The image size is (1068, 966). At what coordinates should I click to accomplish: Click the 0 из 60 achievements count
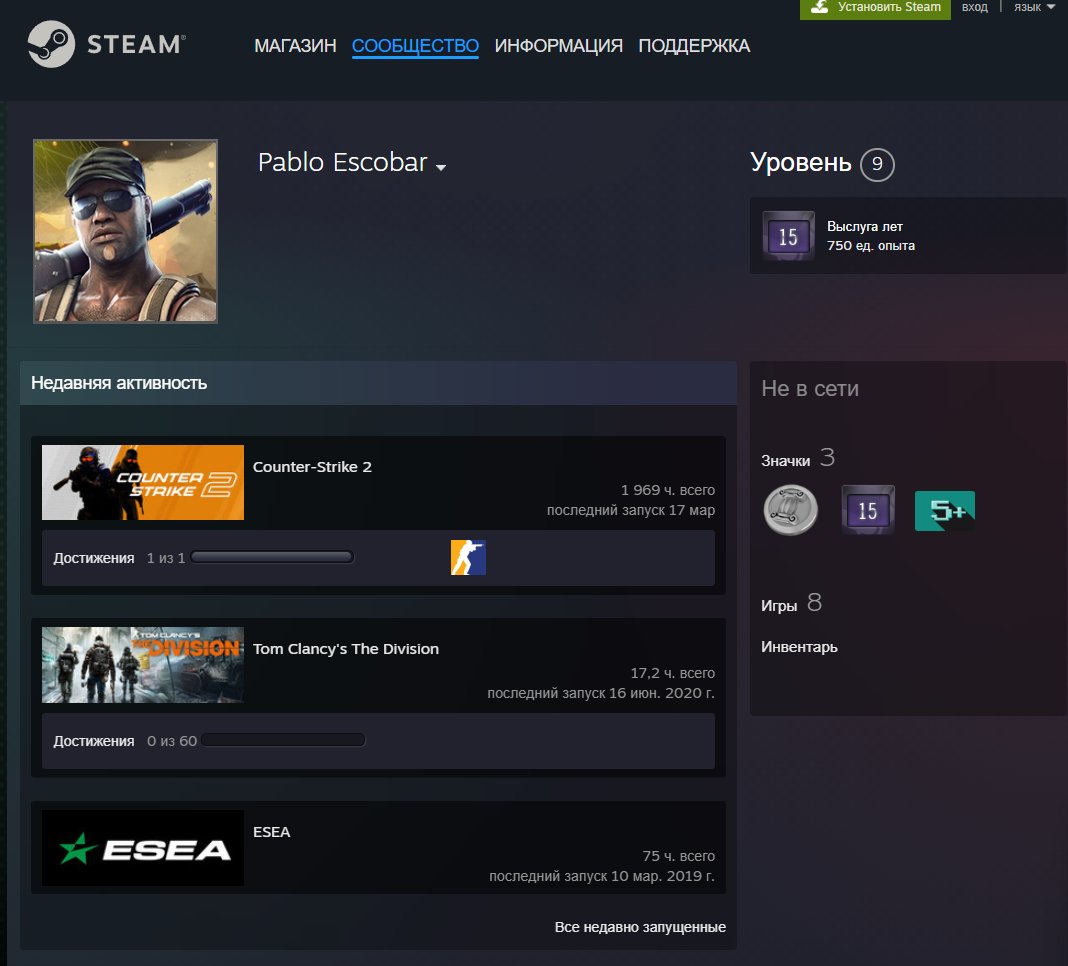tap(172, 741)
